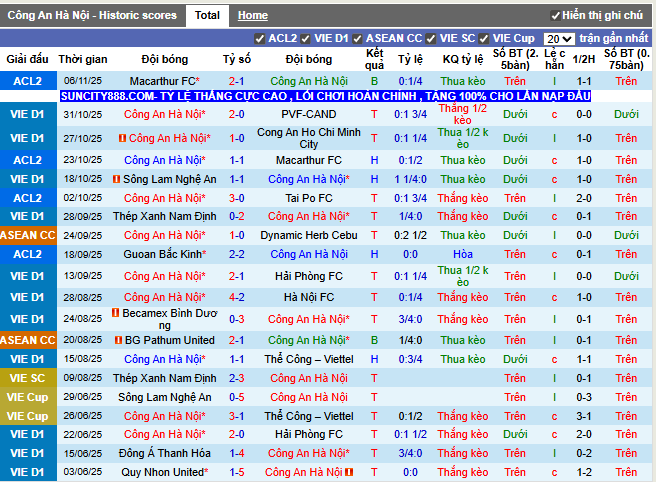Click half-time score 0-3 on 29/06/25 row
Image resolution: width=656 pixels, height=482 pixels.
coord(584,397)
